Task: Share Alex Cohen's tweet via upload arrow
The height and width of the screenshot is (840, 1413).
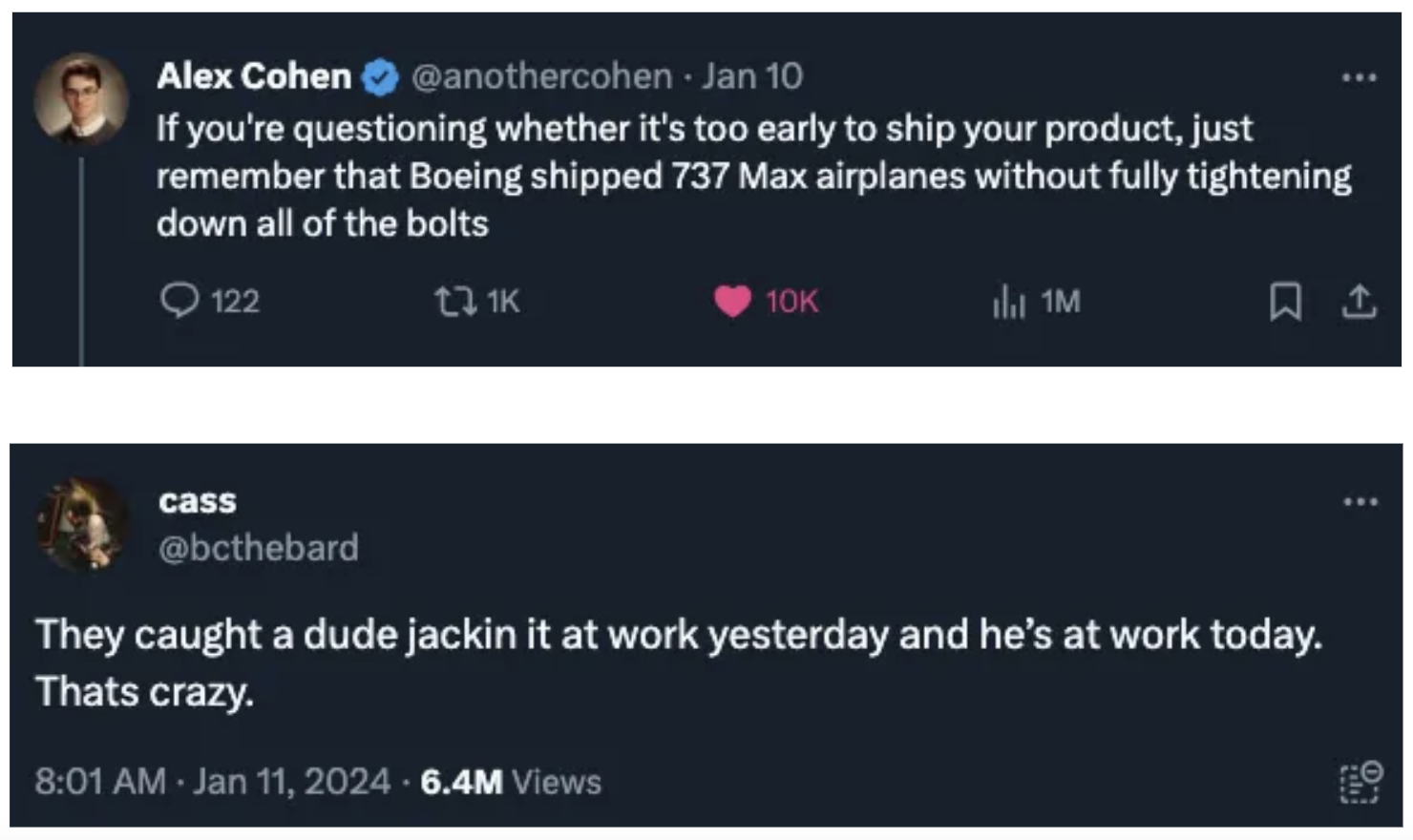Action: click(x=1359, y=302)
